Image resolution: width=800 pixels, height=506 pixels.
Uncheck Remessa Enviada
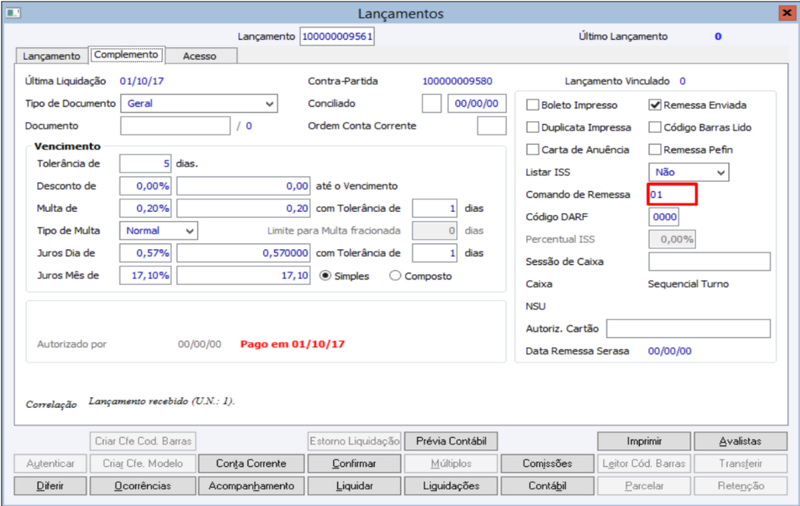pyautogui.click(x=655, y=105)
